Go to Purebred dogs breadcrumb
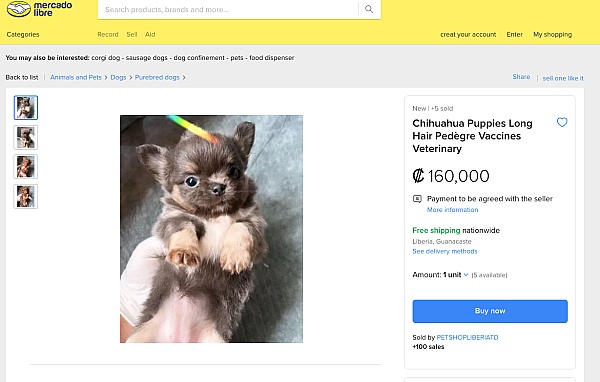This screenshot has width=600, height=382. tap(157, 77)
